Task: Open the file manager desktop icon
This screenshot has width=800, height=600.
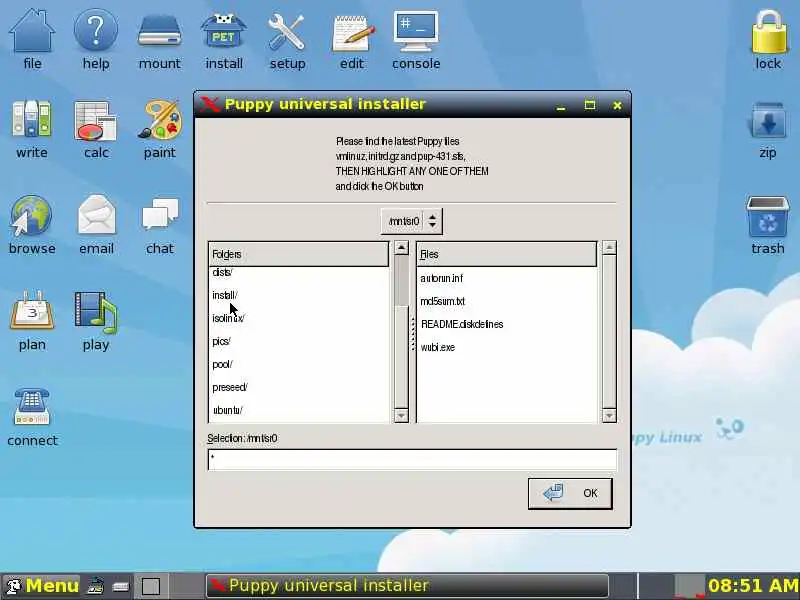Action: coord(32,38)
